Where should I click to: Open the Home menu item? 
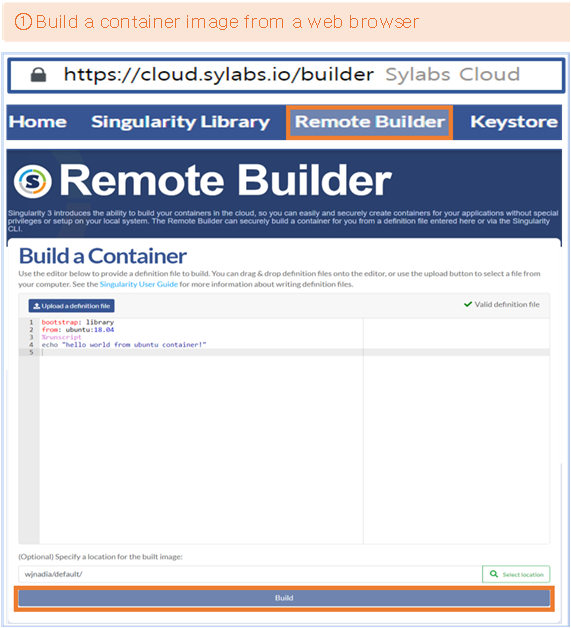38,122
